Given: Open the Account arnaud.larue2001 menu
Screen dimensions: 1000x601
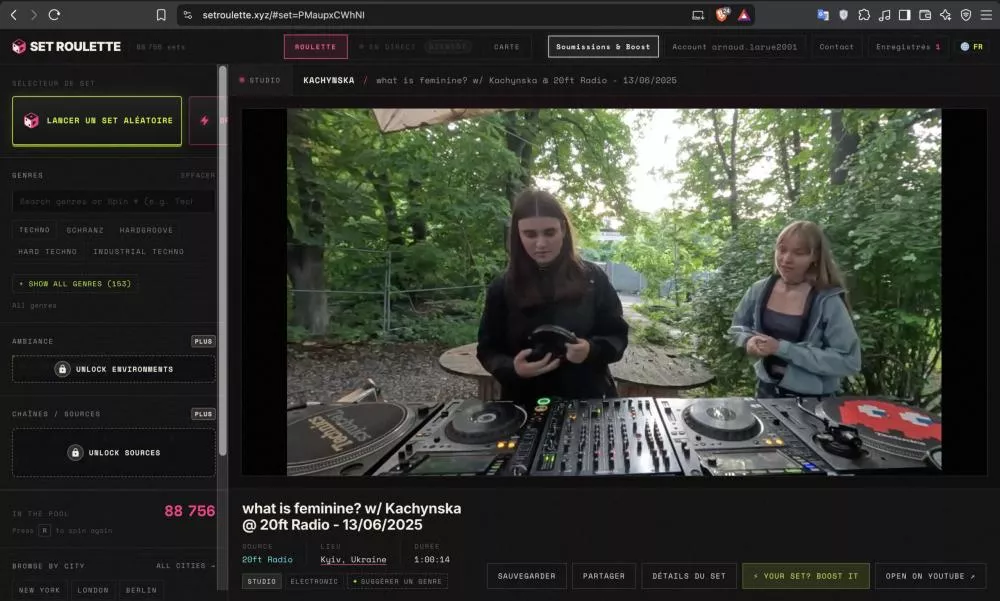Looking at the screenshot, I should click(x=735, y=47).
